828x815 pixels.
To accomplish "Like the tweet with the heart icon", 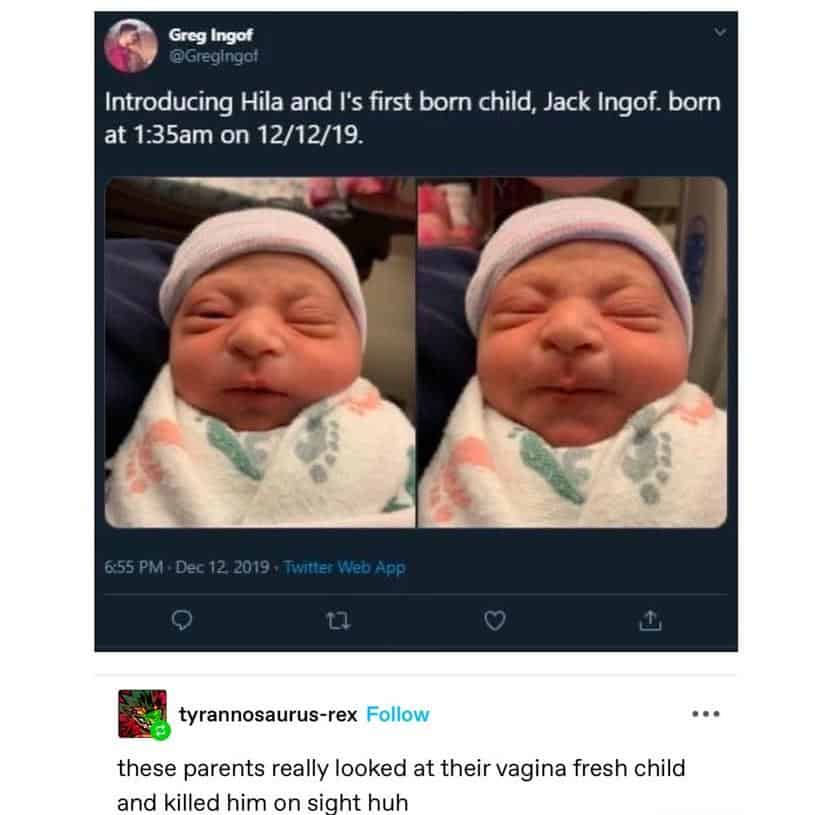I will [x=491, y=622].
